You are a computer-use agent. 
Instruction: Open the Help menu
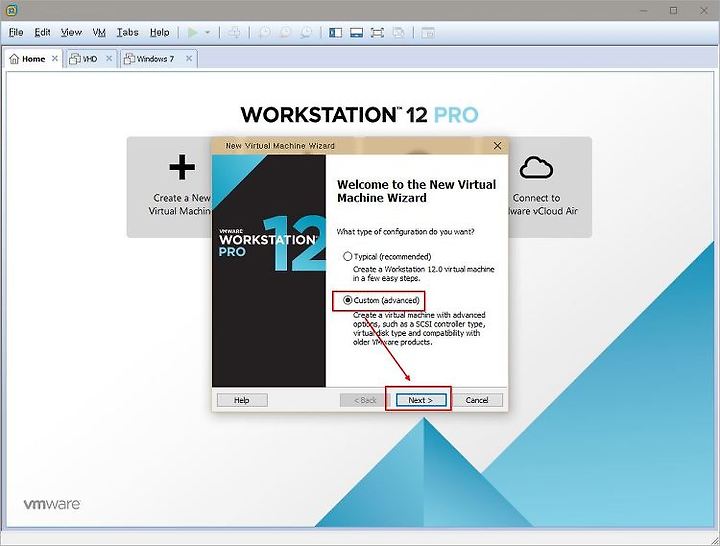[x=159, y=33]
